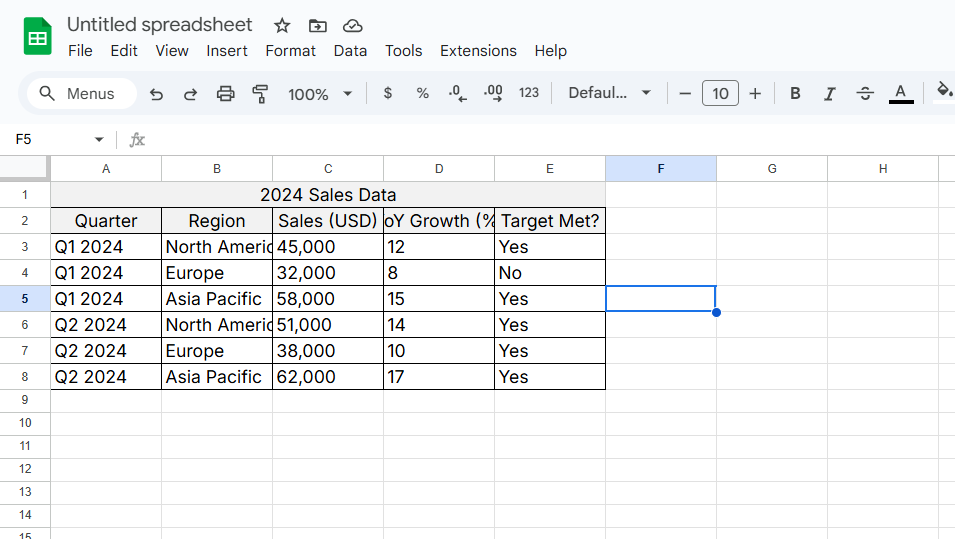Open the Insert menu

coord(227,51)
